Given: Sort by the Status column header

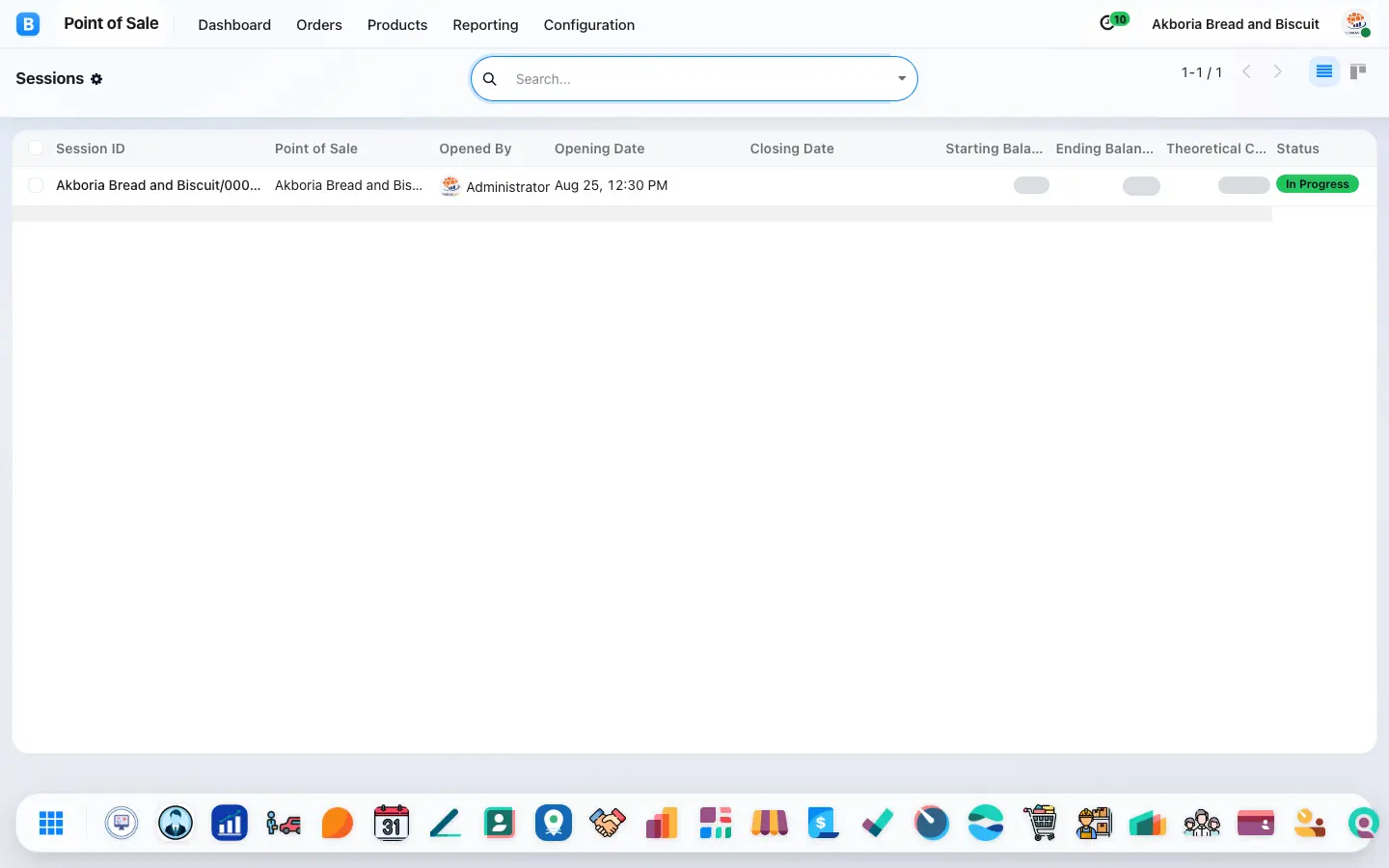Looking at the screenshot, I should [x=1297, y=149].
